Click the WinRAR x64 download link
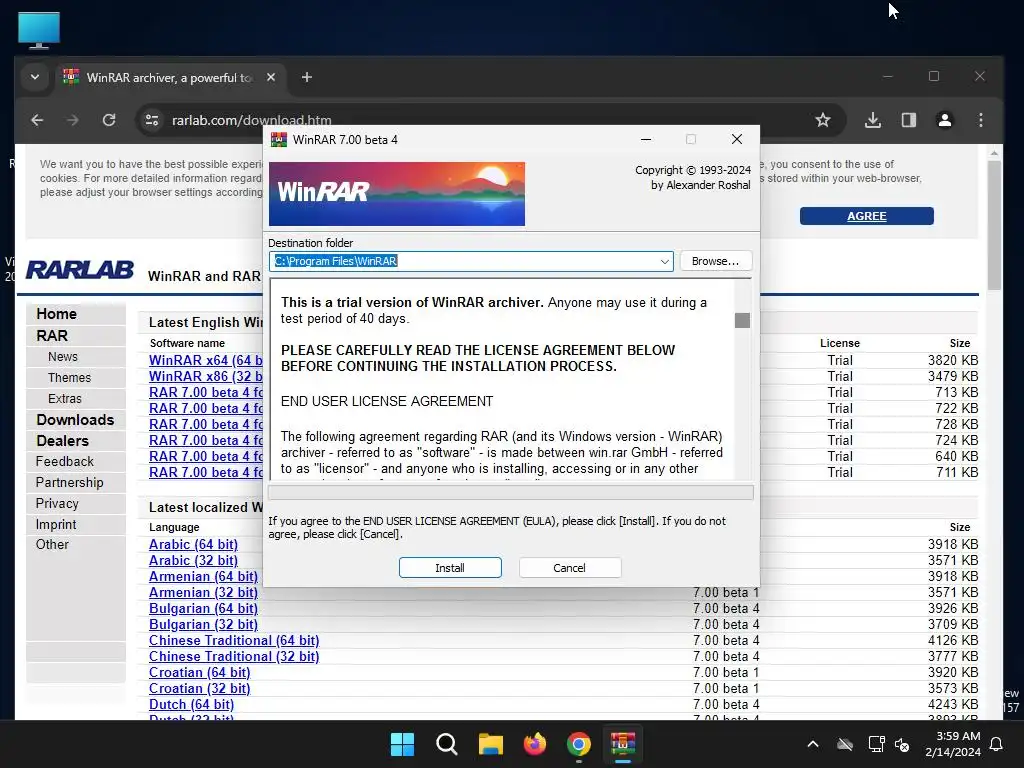 tap(206, 360)
